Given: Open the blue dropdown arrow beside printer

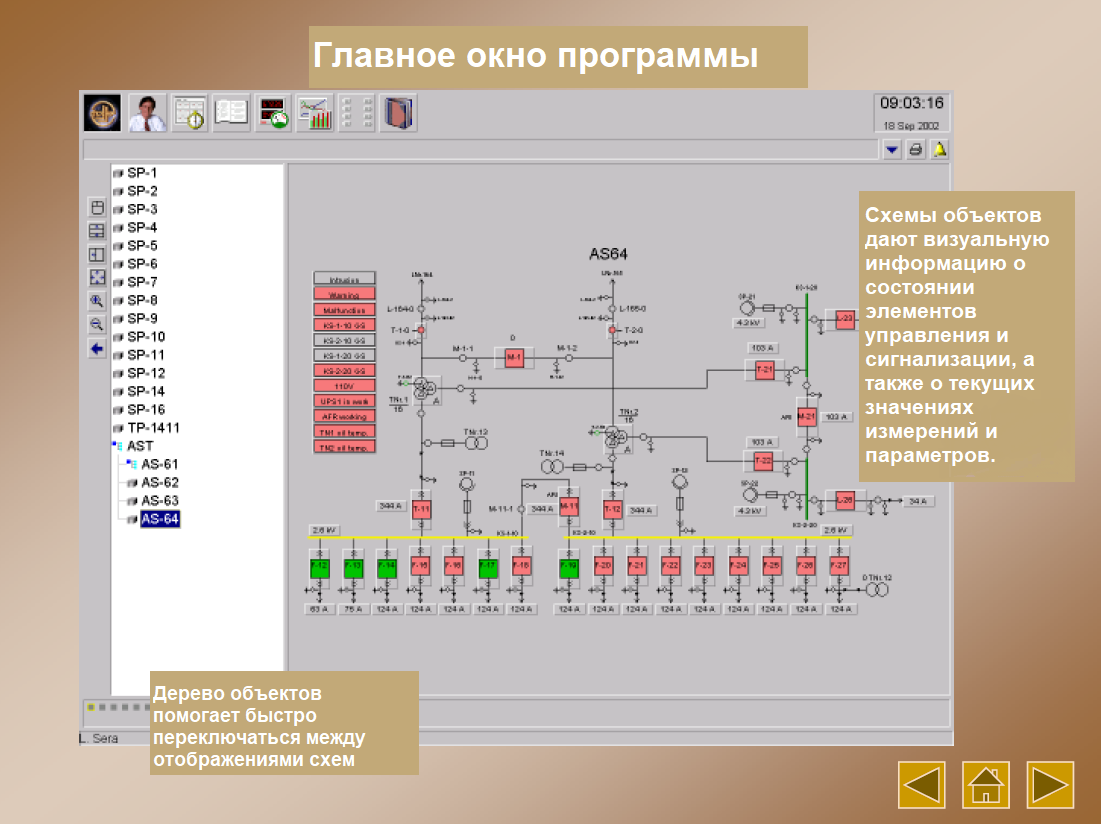Looking at the screenshot, I should coord(892,149).
